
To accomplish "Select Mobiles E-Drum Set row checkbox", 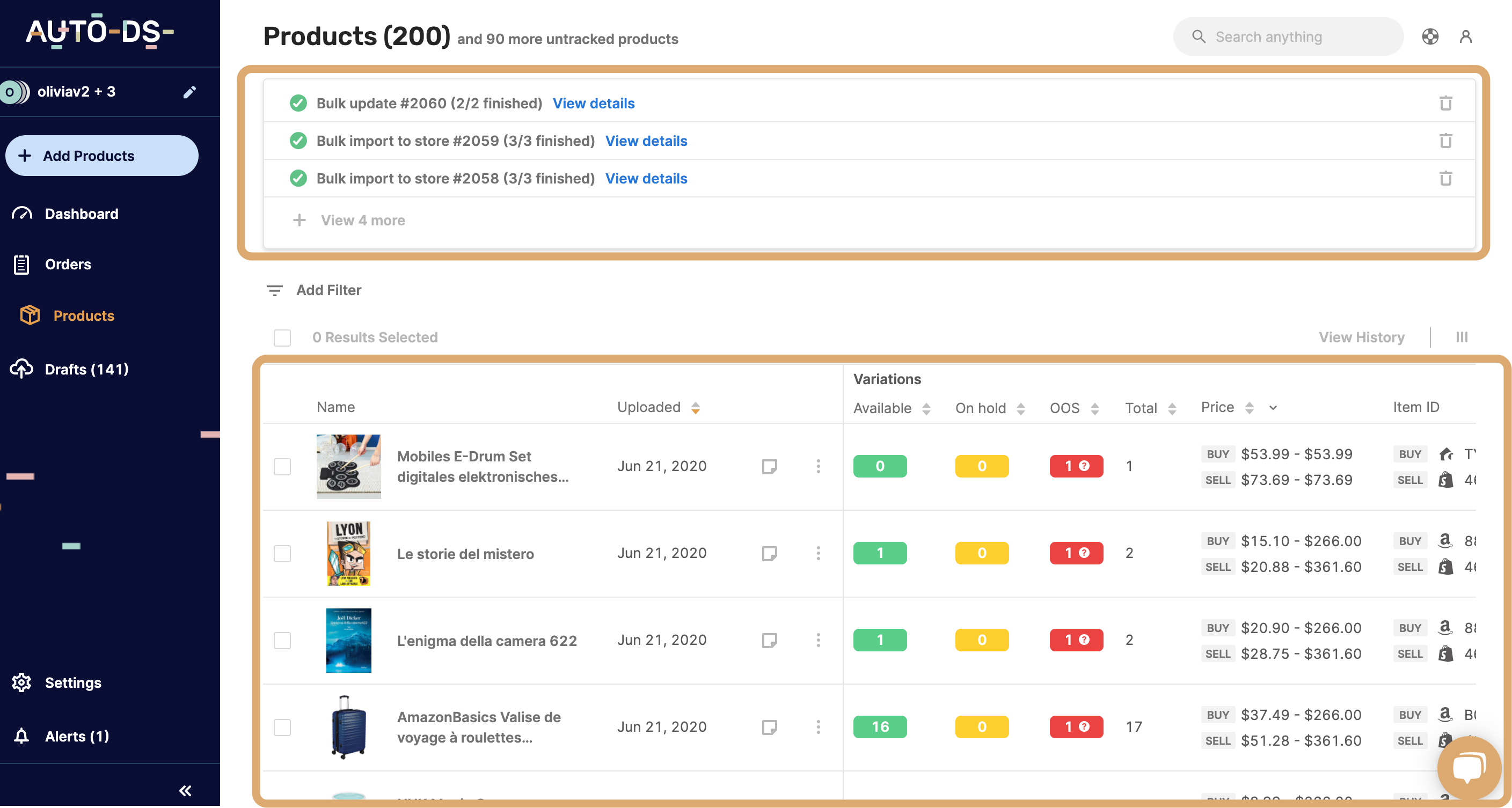I will click(x=282, y=467).
